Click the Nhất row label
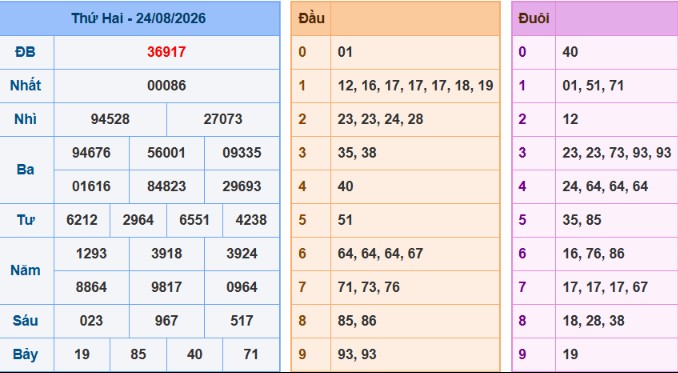 coord(26,86)
